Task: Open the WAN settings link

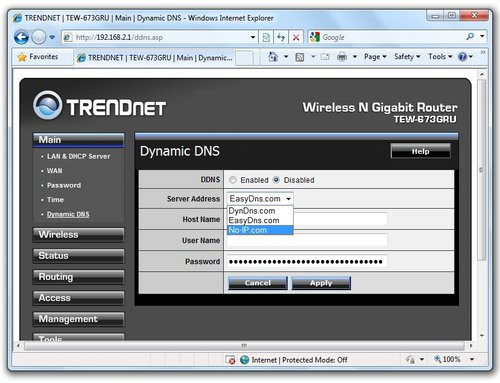Action: pyautogui.click(x=54, y=171)
